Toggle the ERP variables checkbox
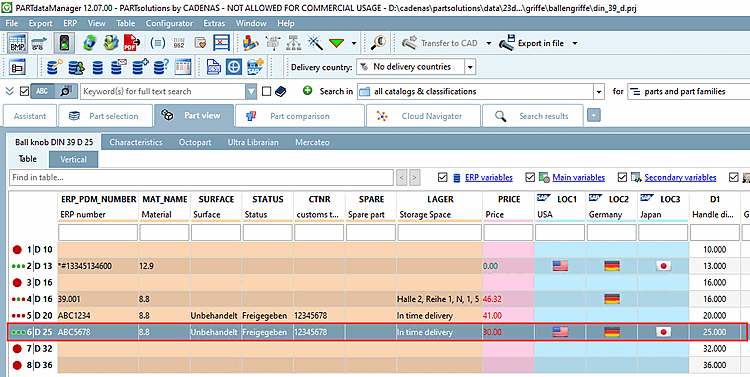The width and height of the screenshot is (750, 377). click(x=443, y=177)
